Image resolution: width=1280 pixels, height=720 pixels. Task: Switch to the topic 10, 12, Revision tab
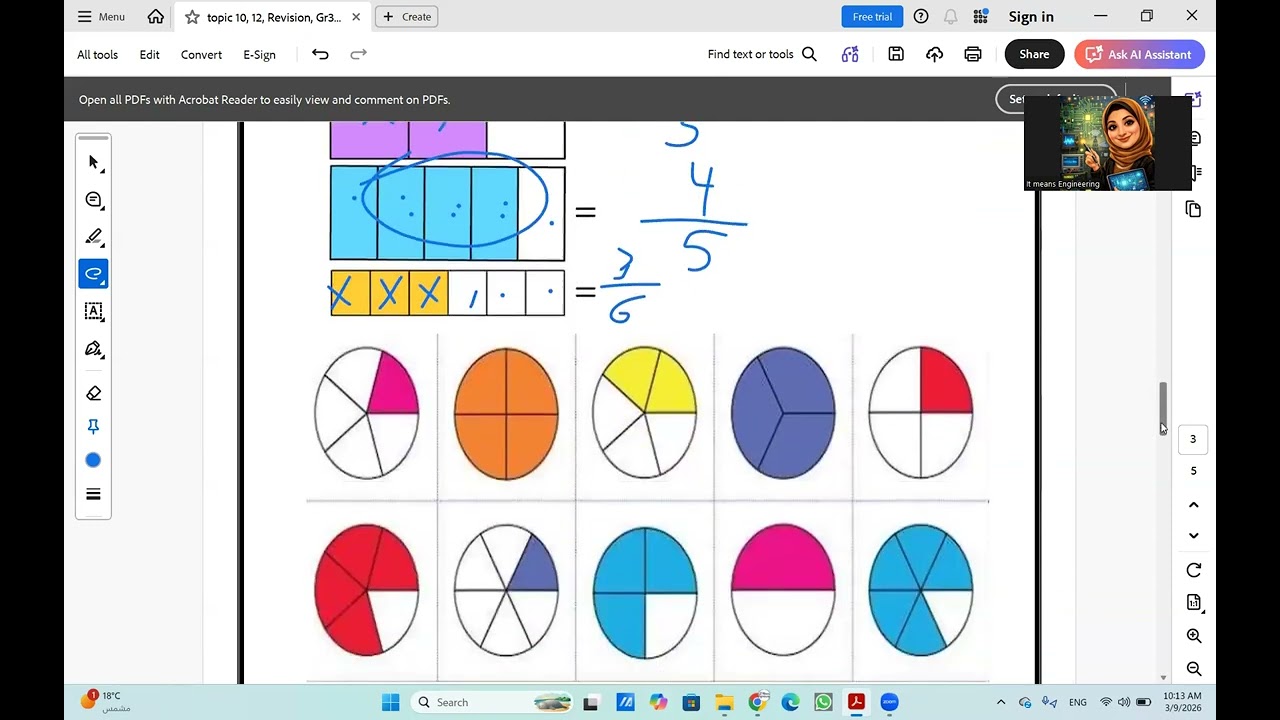tap(273, 17)
